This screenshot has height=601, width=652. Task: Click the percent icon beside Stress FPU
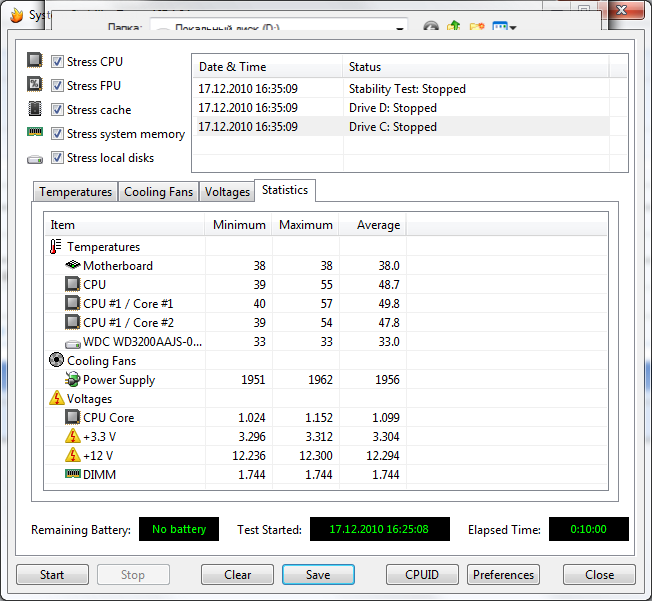pos(35,84)
